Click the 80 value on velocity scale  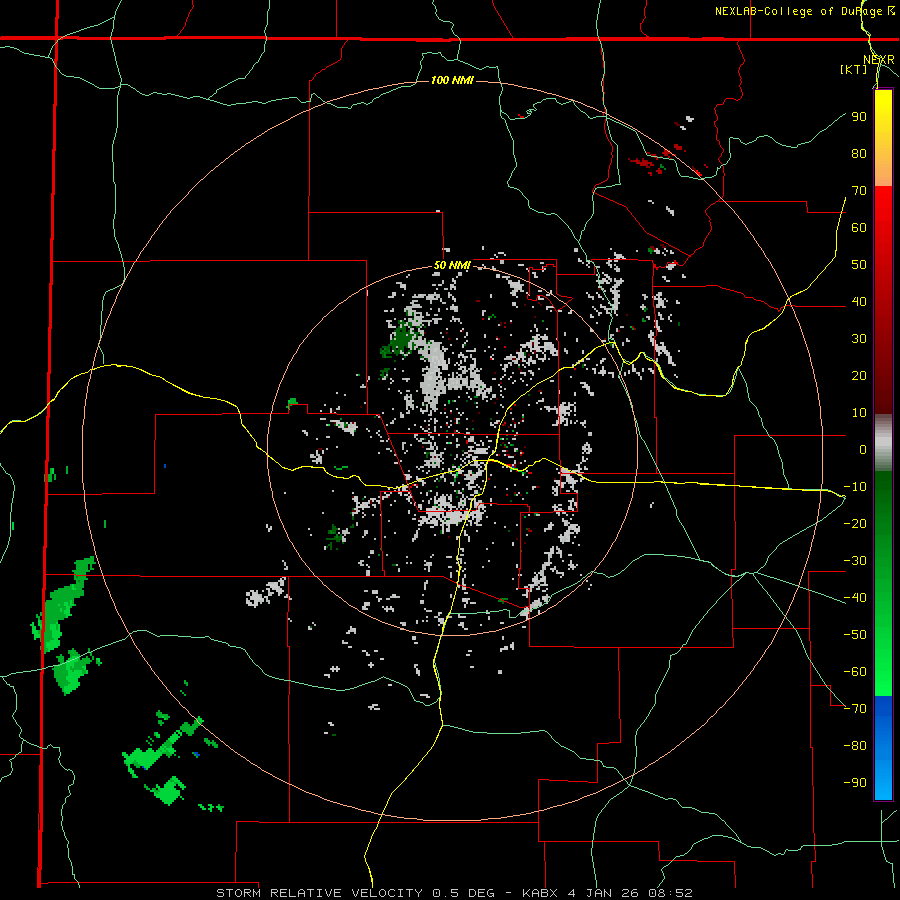pyautogui.click(x=859, y=154)
